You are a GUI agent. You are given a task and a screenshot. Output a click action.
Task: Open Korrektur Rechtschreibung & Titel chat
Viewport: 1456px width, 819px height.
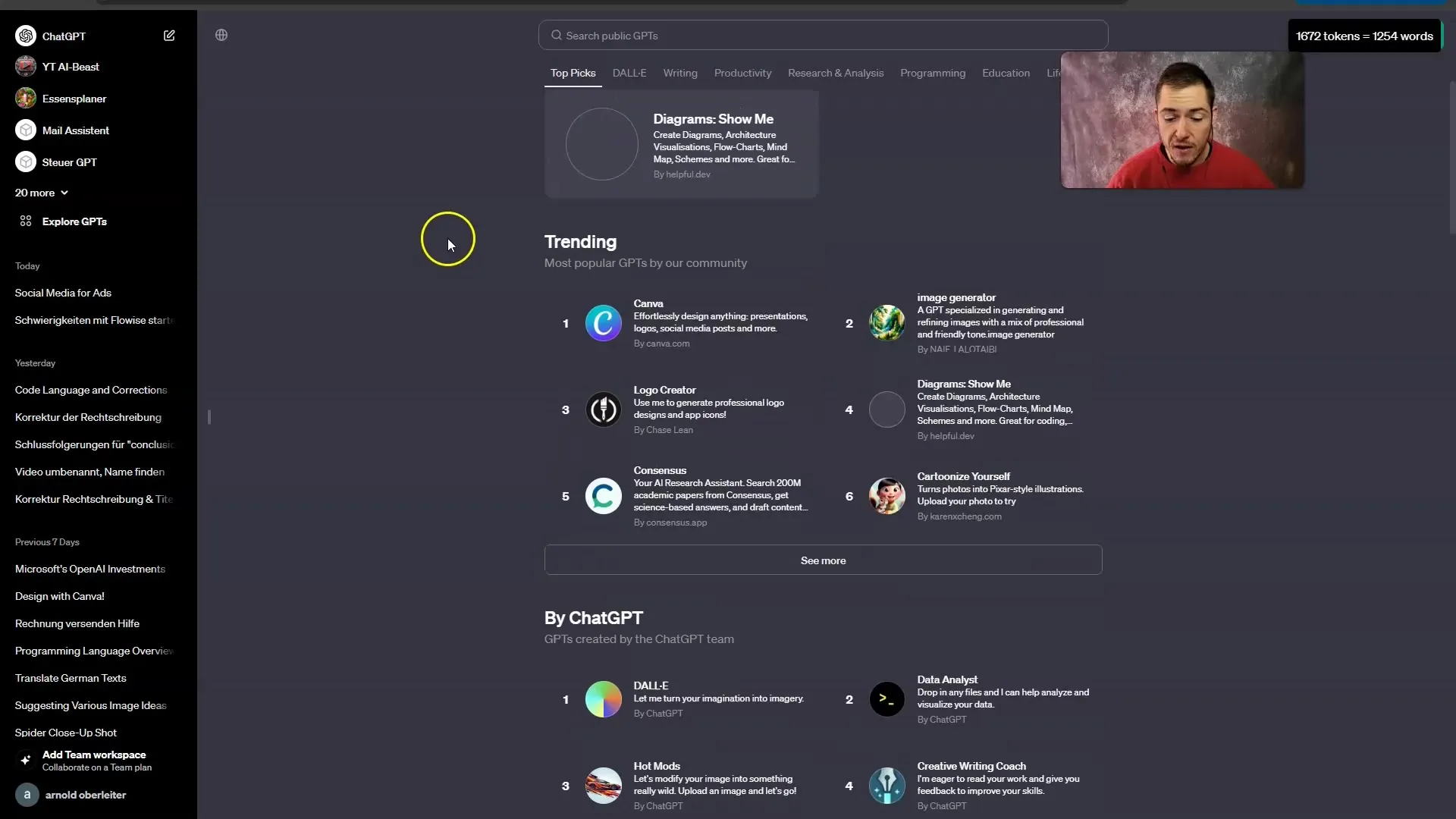coord(94,499)
